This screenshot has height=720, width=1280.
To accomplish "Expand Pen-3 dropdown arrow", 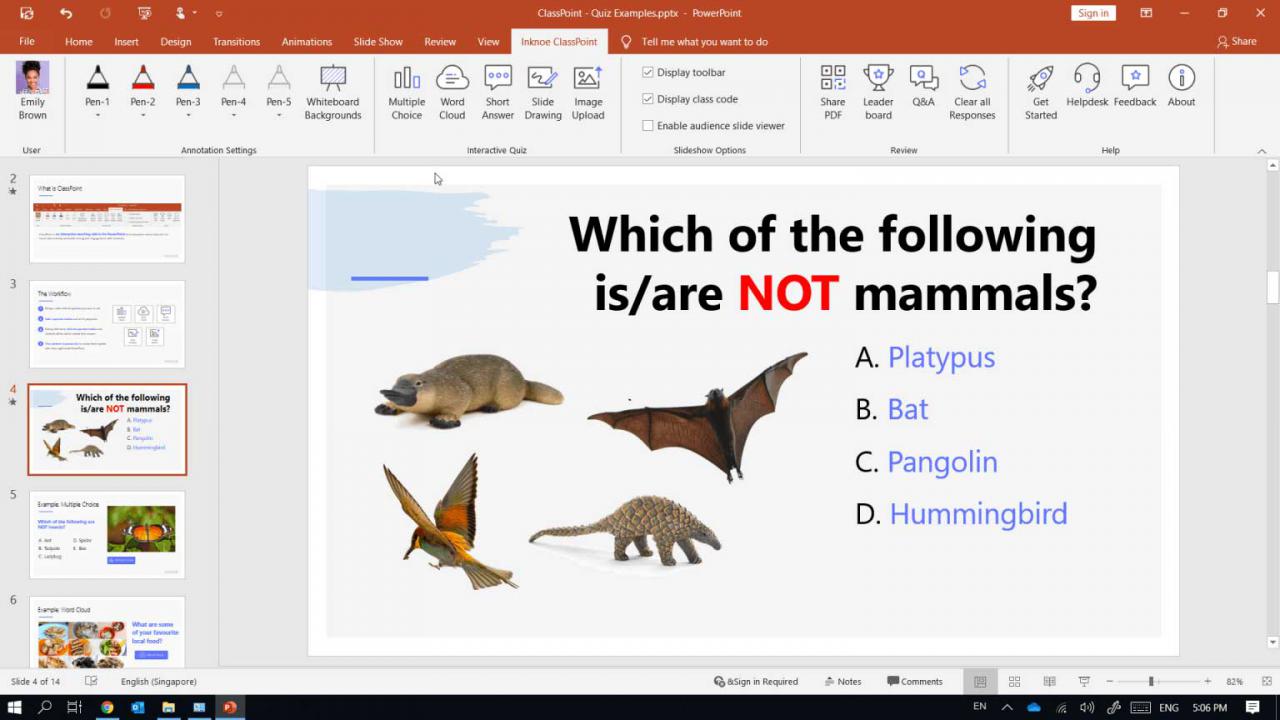I will tap(188, 115).
